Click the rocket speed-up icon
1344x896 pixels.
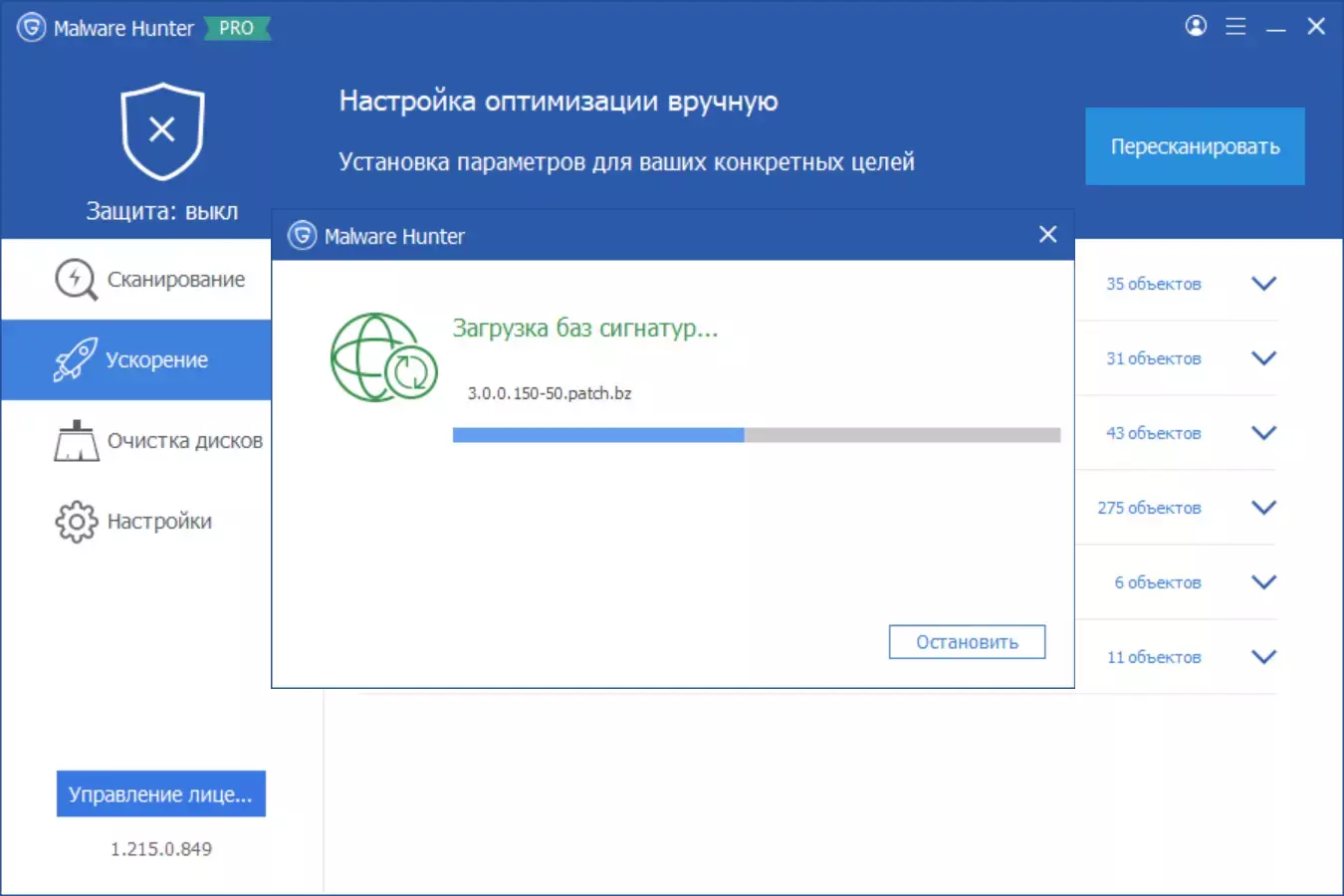[76, 360]
